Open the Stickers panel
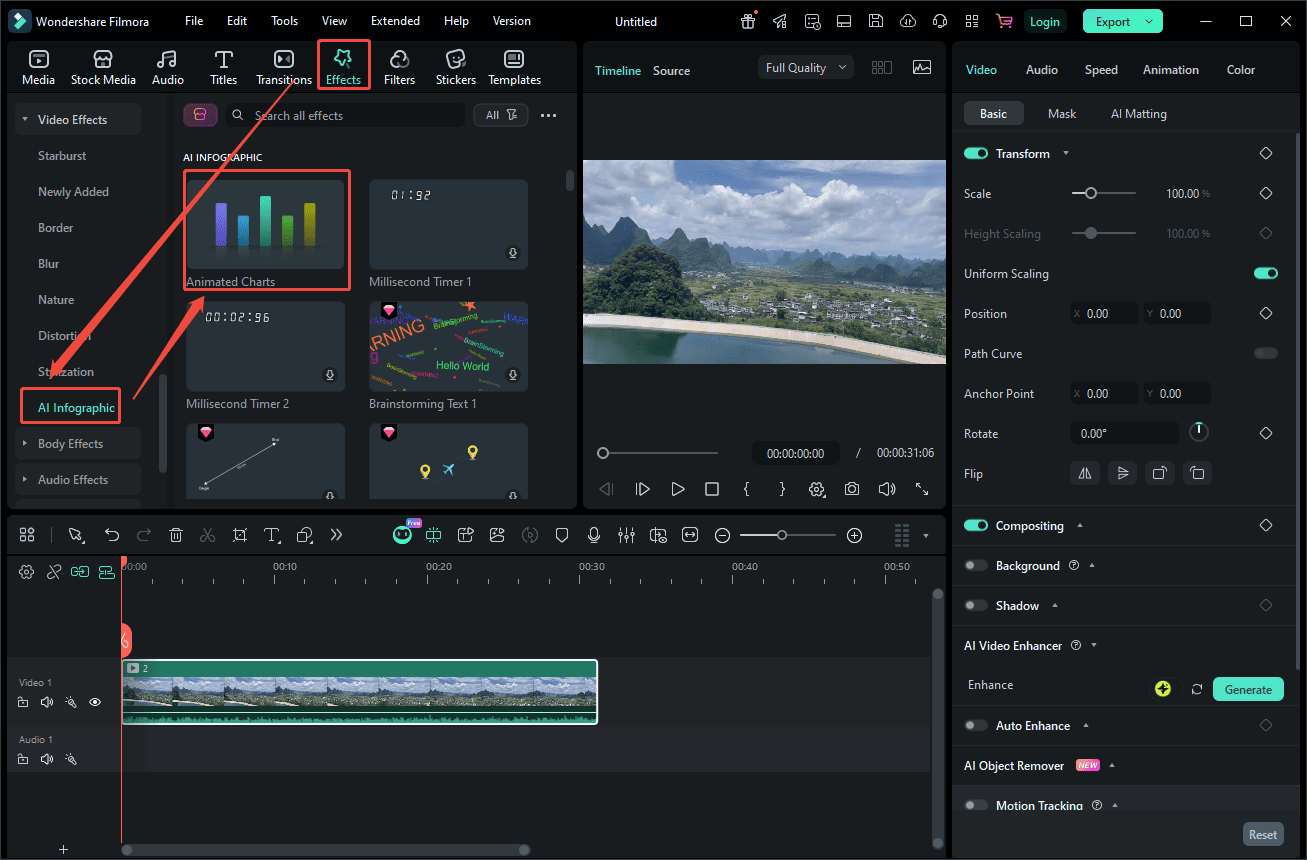The height and width of the screenshot is (860, 1307). 455,66
